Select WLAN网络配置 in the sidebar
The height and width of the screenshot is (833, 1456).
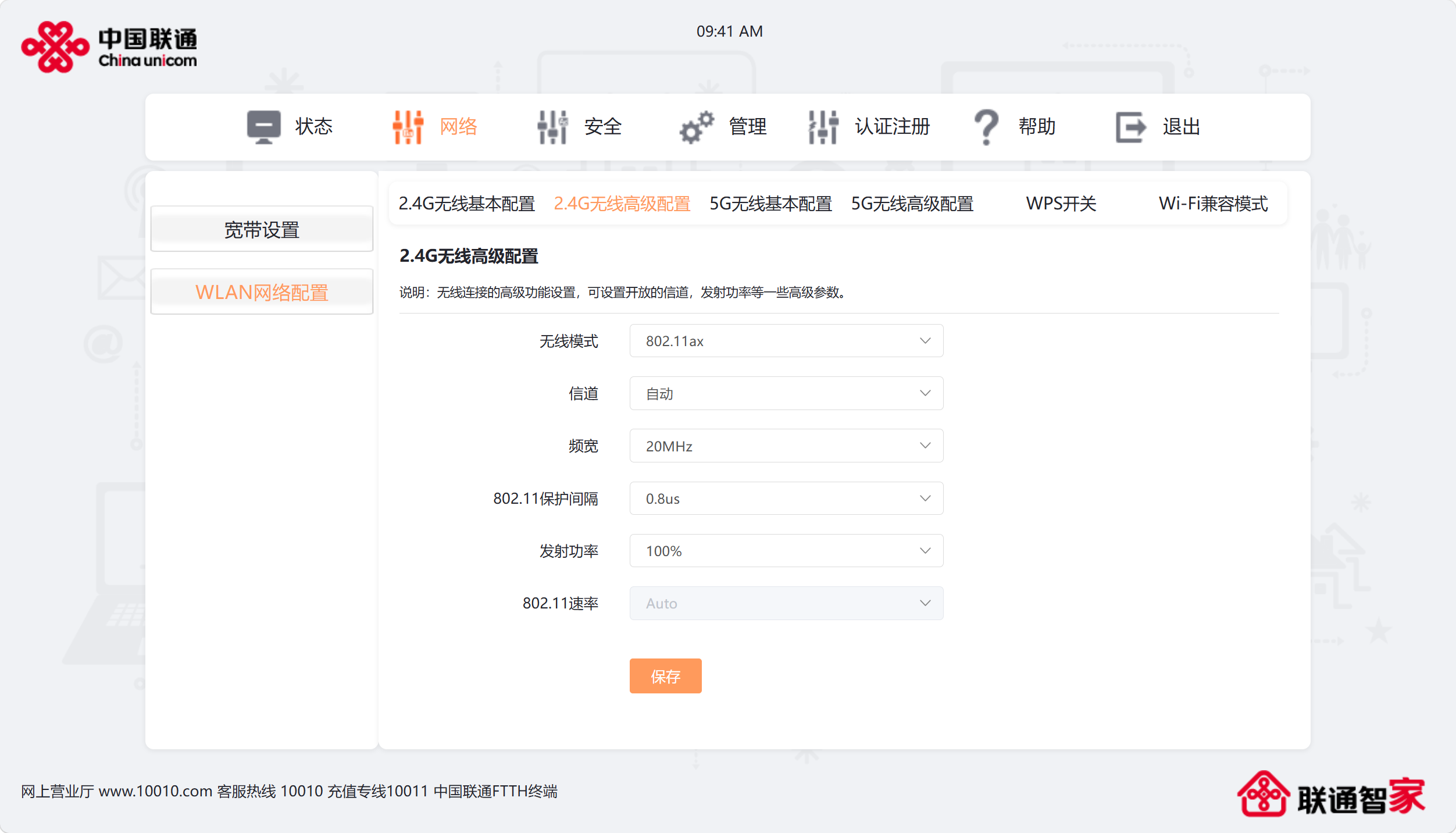coord(262,292)
